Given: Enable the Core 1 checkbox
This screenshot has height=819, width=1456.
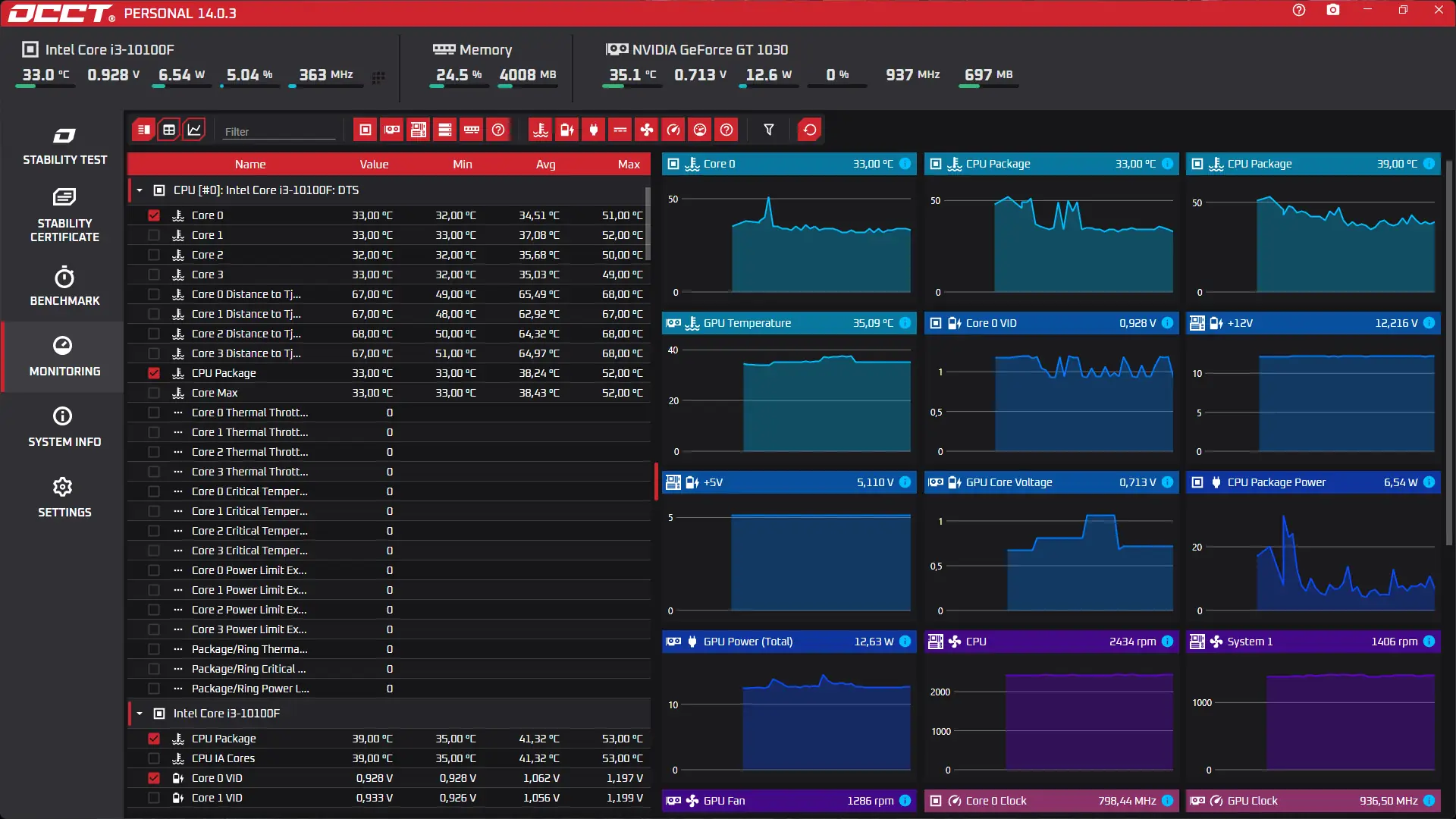Looking at the screenshot, I should click(x=154, y=235).
